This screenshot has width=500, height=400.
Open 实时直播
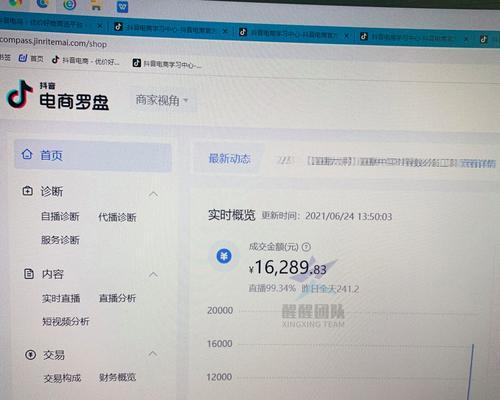point(61,298)
